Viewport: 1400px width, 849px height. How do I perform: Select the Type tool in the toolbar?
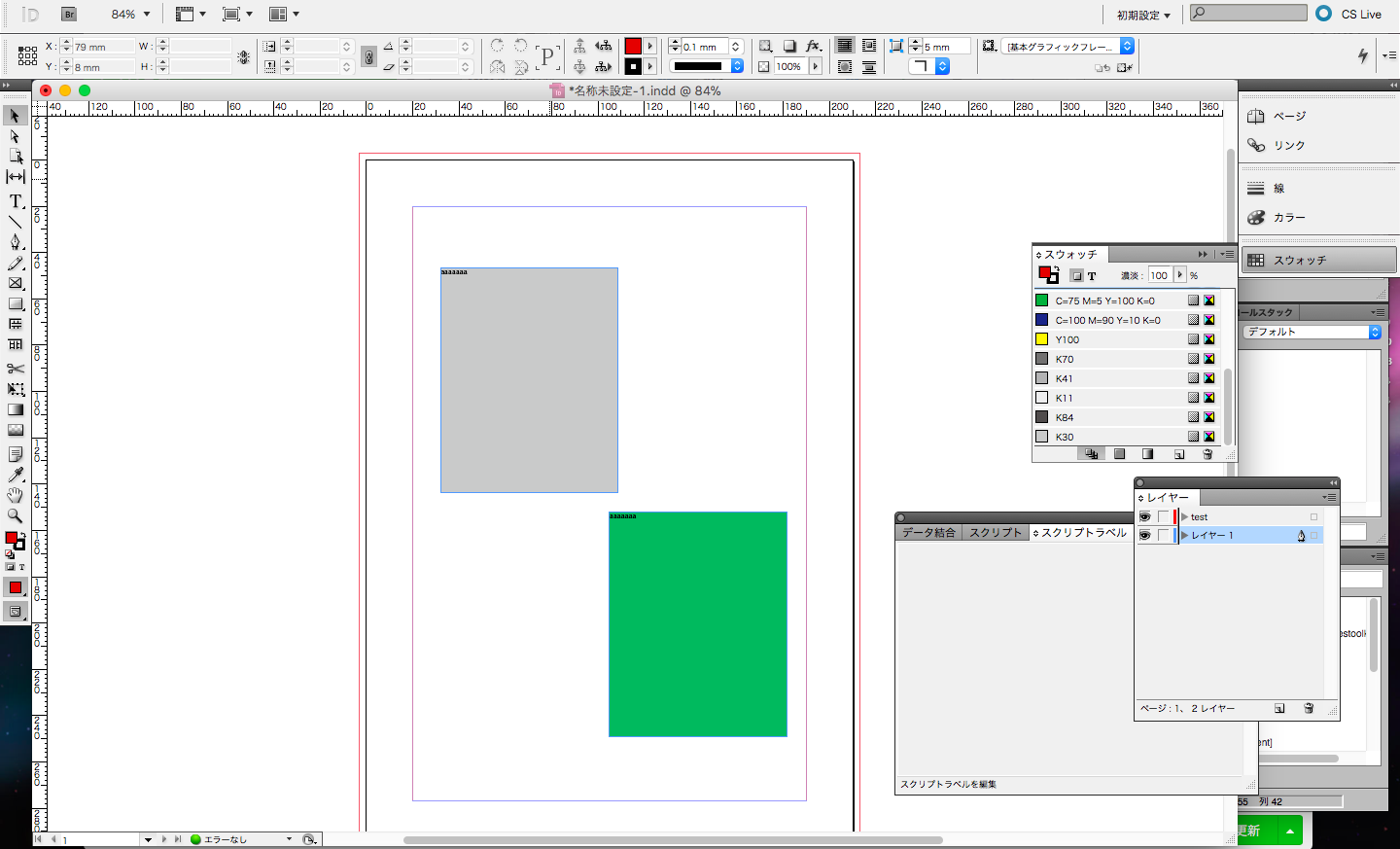pos(16,201)
